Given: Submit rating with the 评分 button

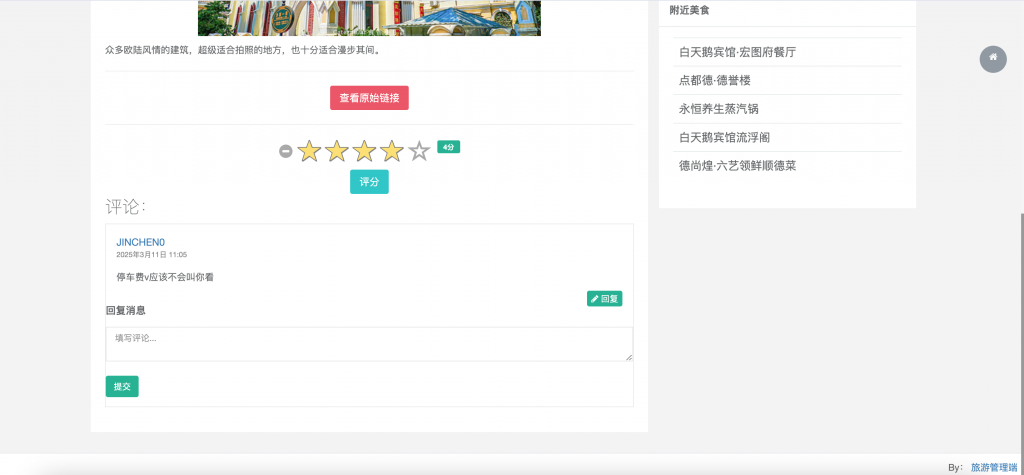Looking at the screenshot, I should (369, 182).
